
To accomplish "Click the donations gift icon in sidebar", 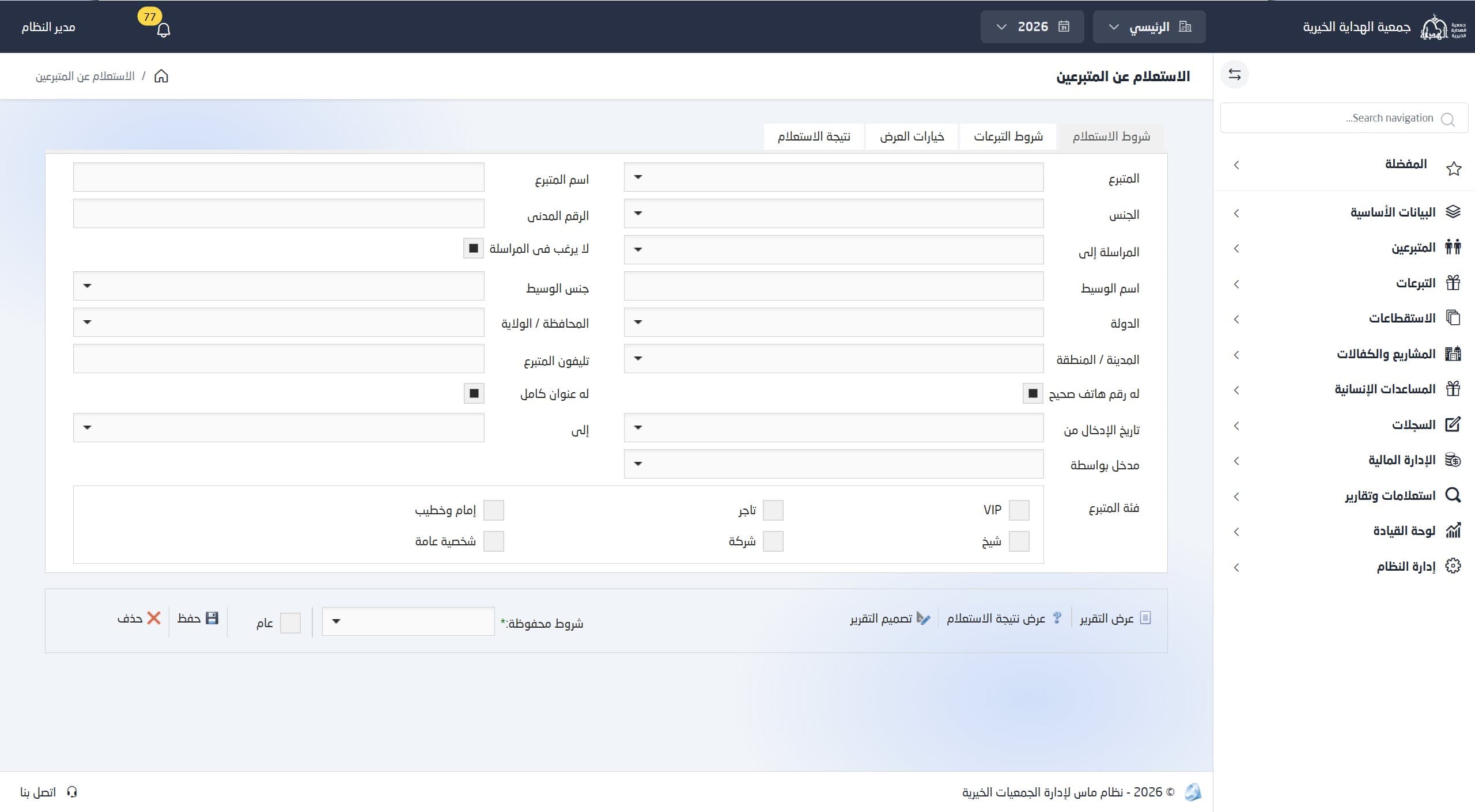I will pyautogui.click(x=1453, y=283).
